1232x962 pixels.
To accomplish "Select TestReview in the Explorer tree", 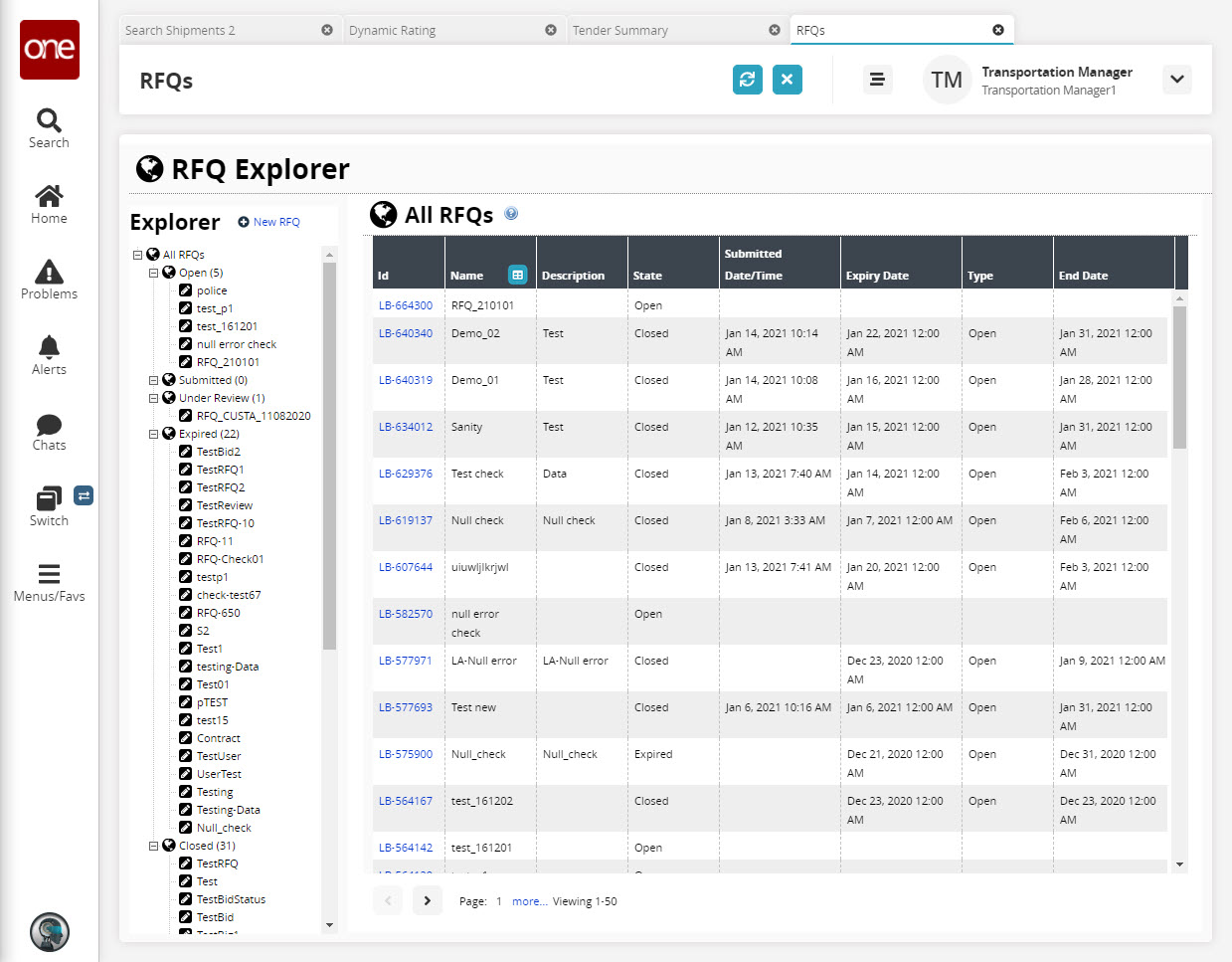I will (225, 505).
